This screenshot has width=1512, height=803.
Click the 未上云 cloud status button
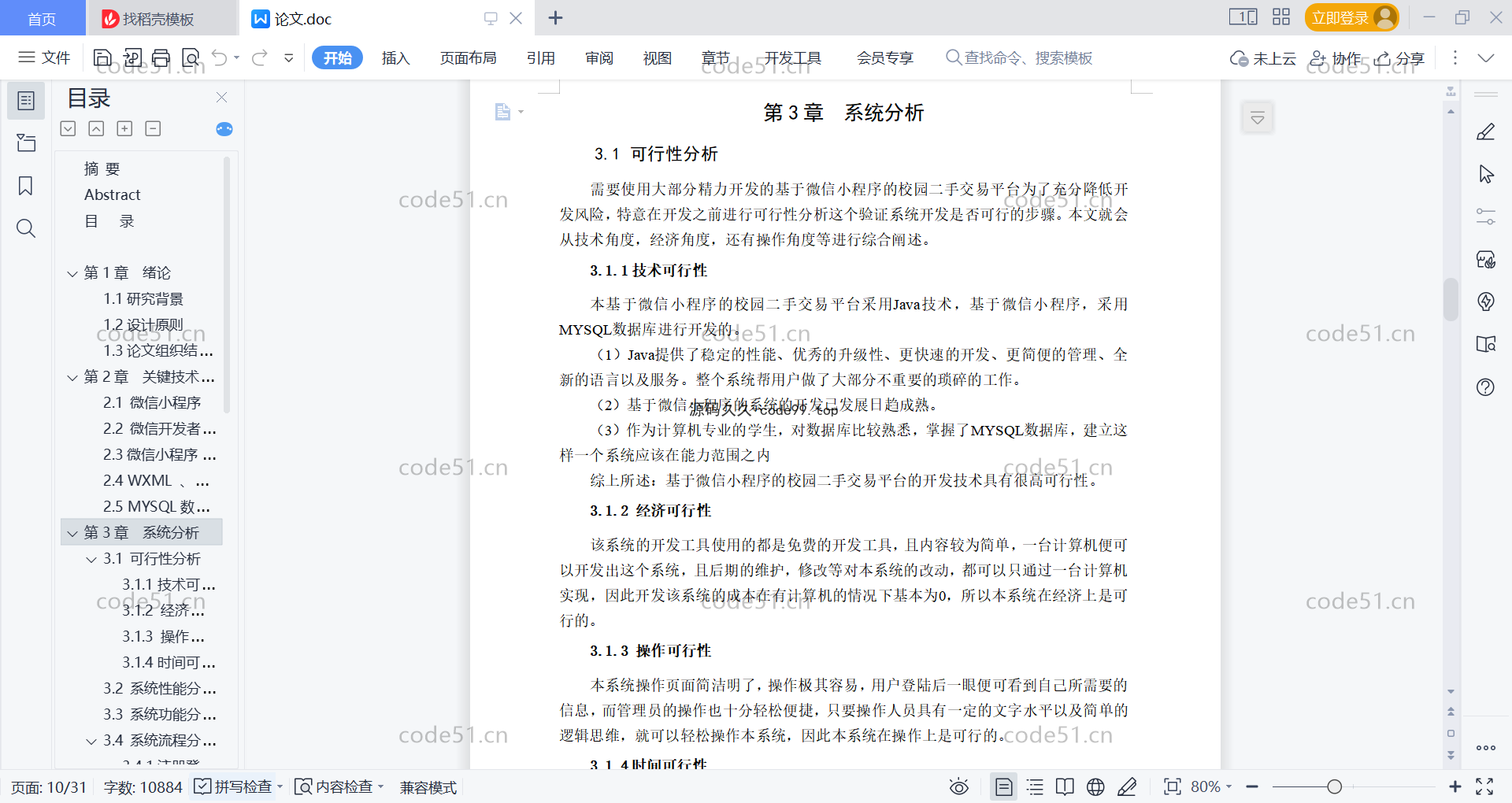tap(1263, 58)
